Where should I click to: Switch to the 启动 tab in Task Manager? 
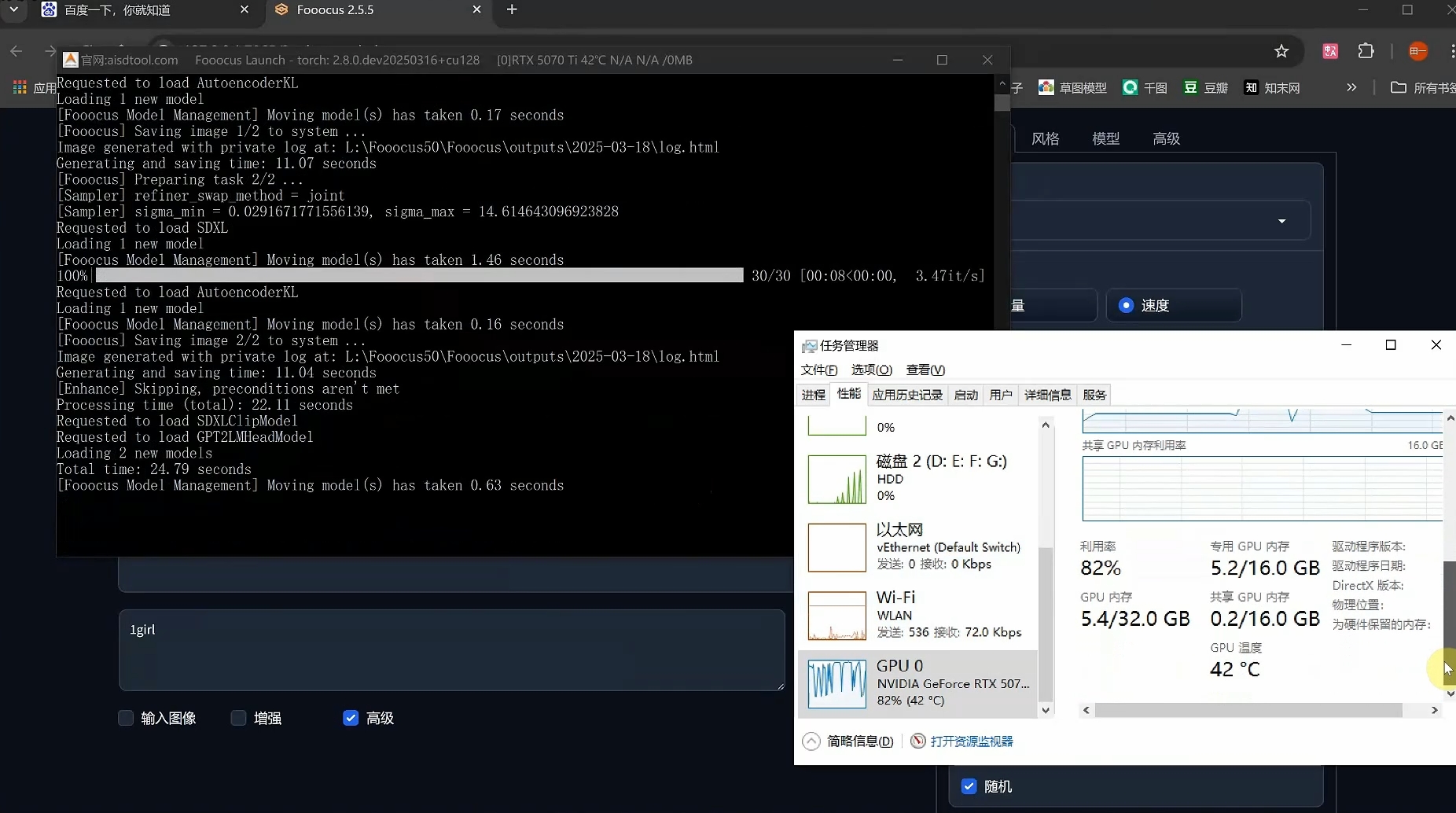(966, 395)
